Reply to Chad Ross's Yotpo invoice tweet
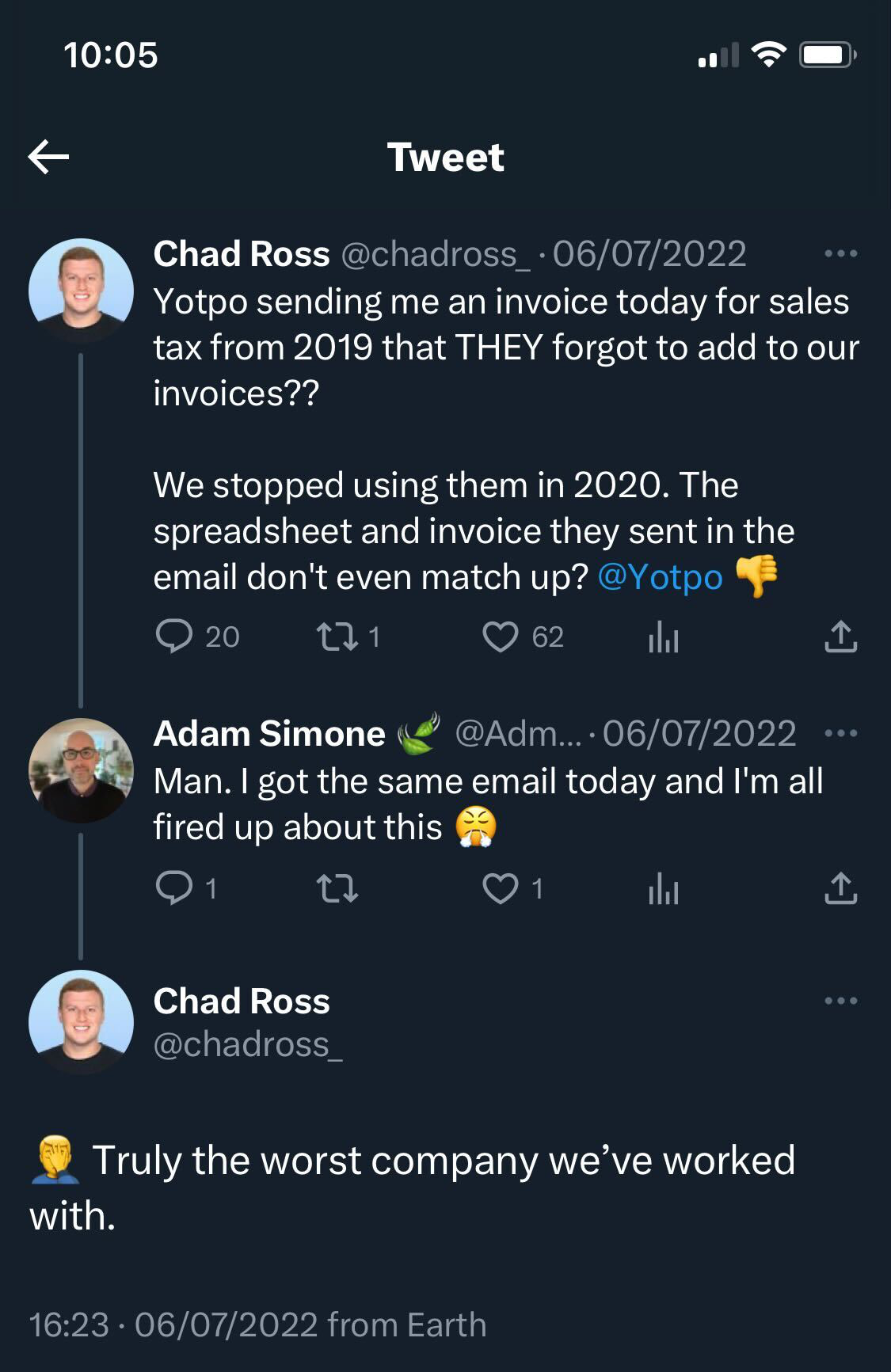Image resolution: width=891 pixels, height=1372 pixels. [174, 637]
